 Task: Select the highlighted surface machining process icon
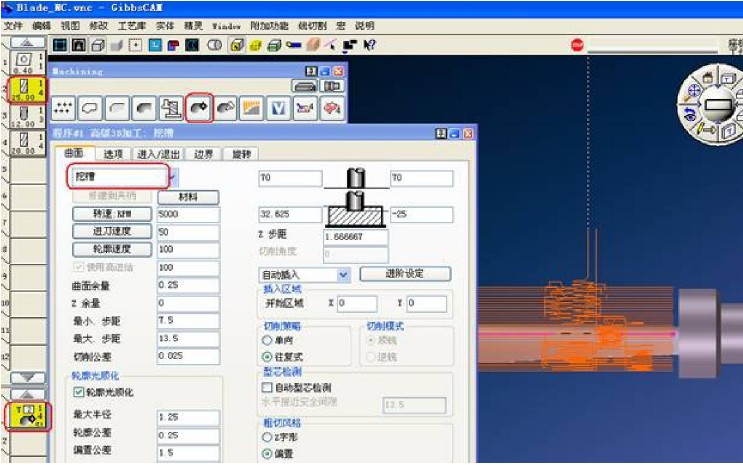tap(198, 107)
